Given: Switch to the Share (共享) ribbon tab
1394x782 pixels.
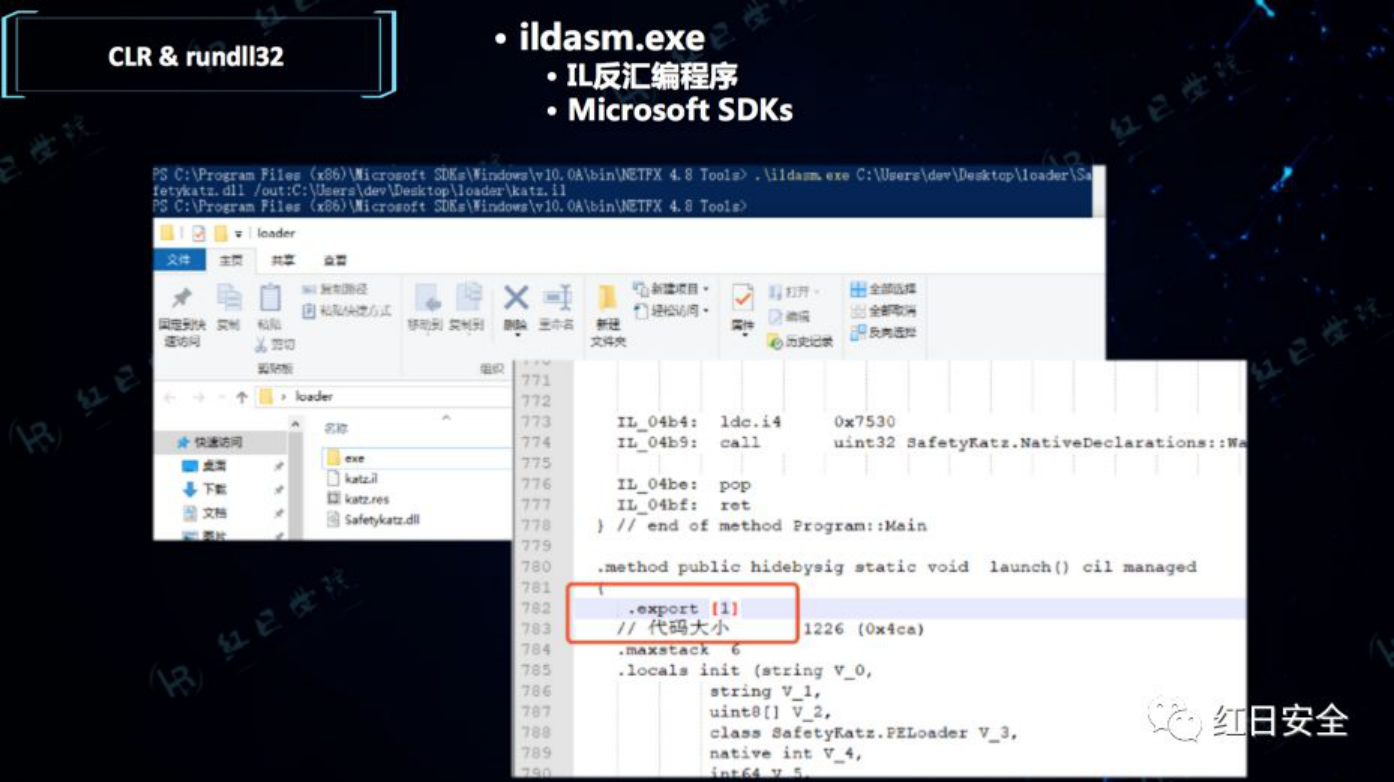Looking at the screenshot, I should coord(283,260).
